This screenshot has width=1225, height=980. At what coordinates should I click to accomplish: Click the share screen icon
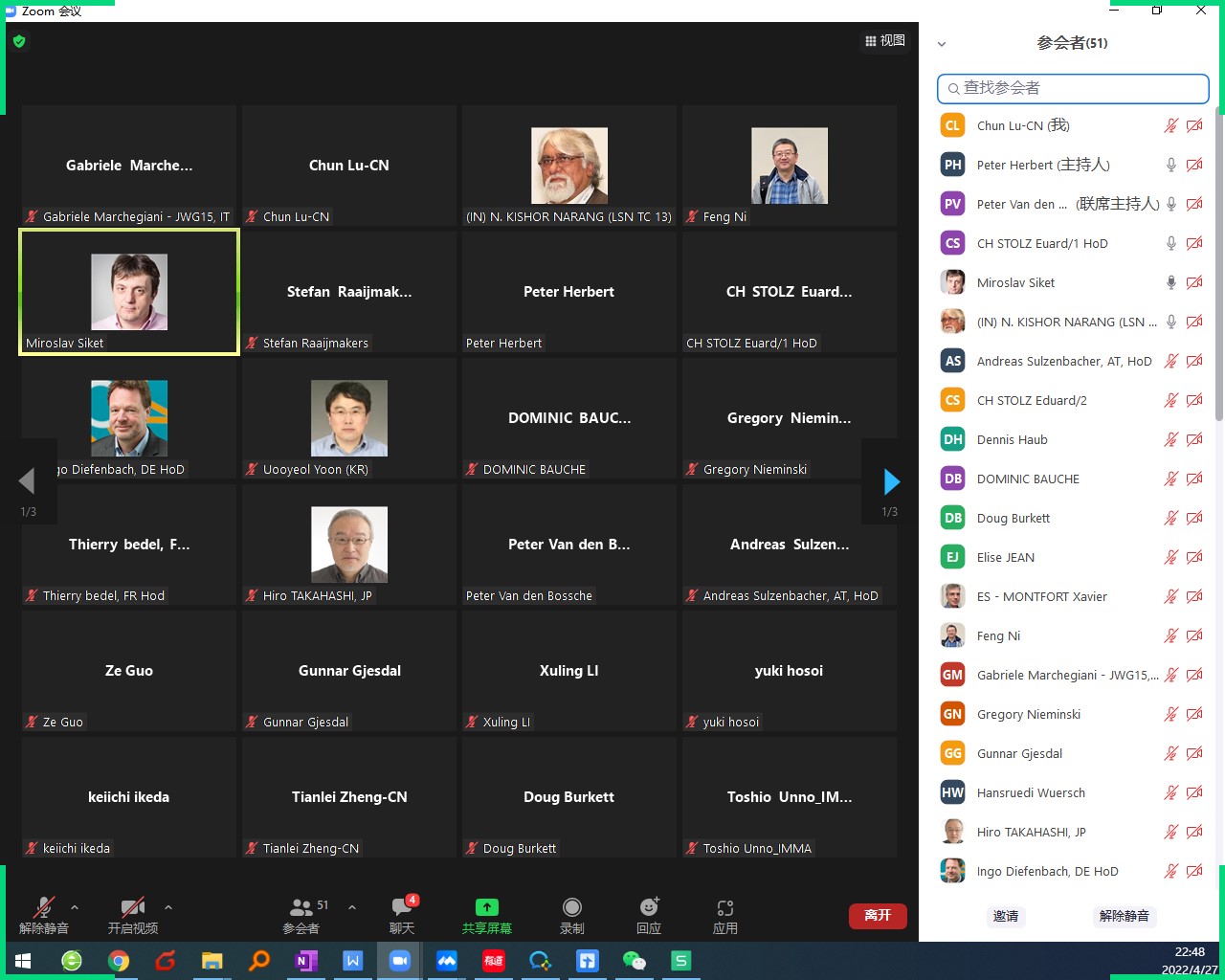tap(486, 908)
